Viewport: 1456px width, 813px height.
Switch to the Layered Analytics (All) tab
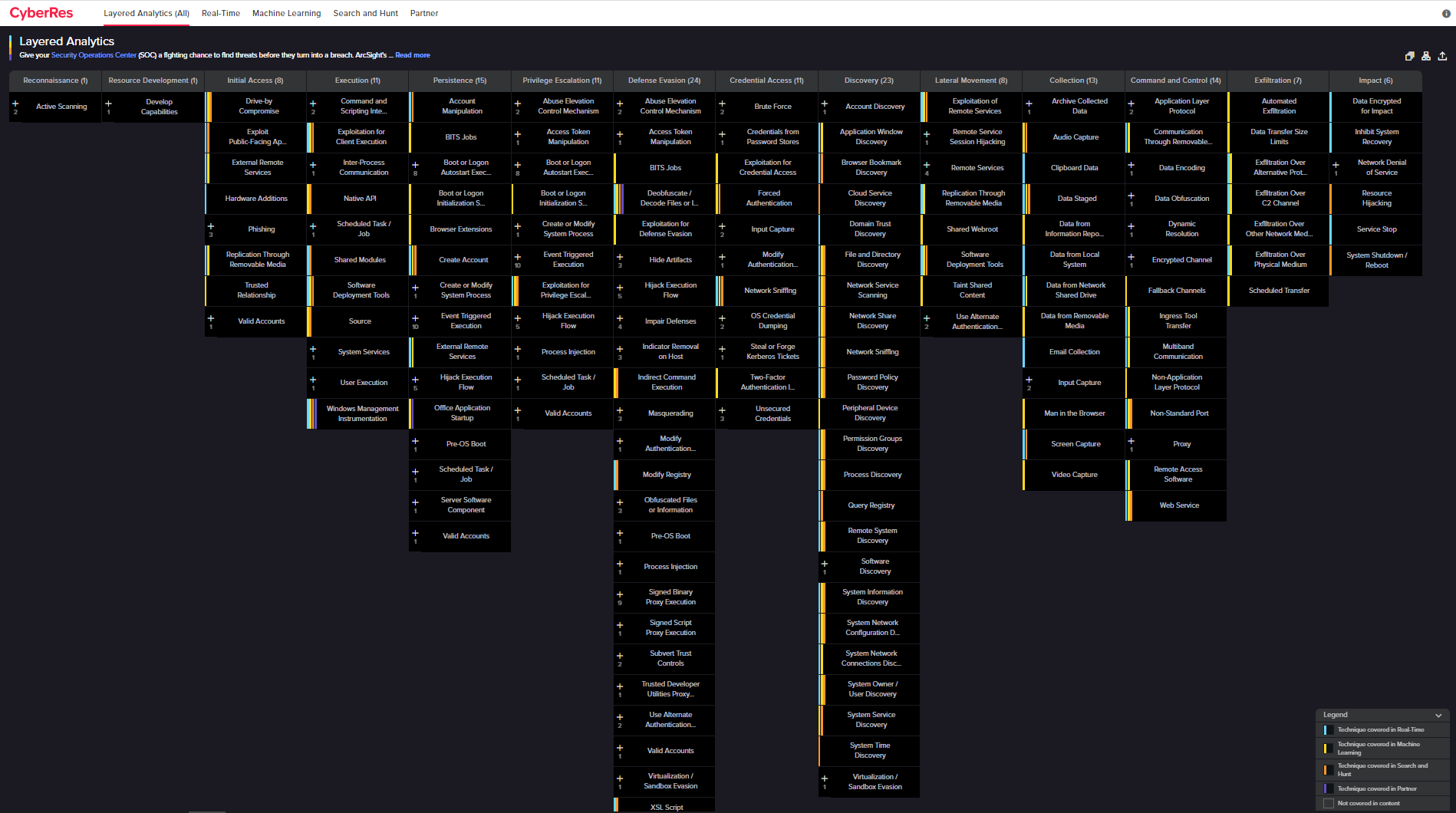(x=147, y=13)
